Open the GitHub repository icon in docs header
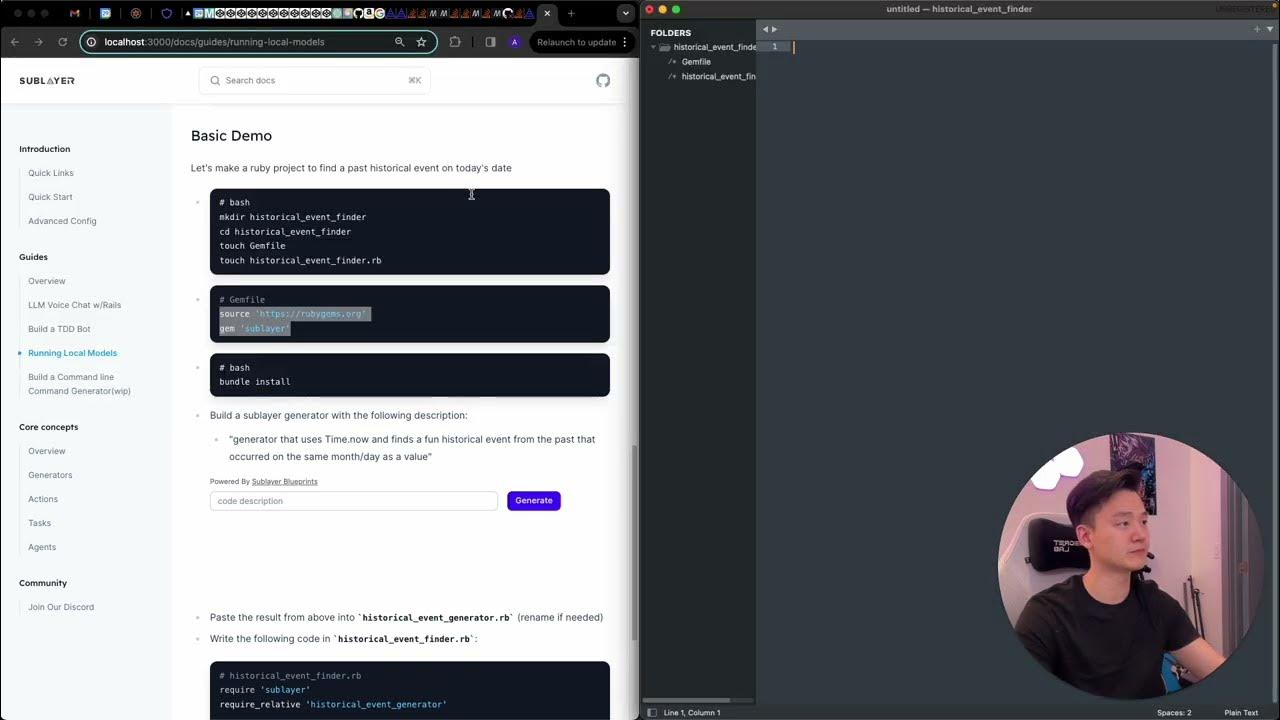The height and width of the screenshot is (720, 1280). pos(603,81)
